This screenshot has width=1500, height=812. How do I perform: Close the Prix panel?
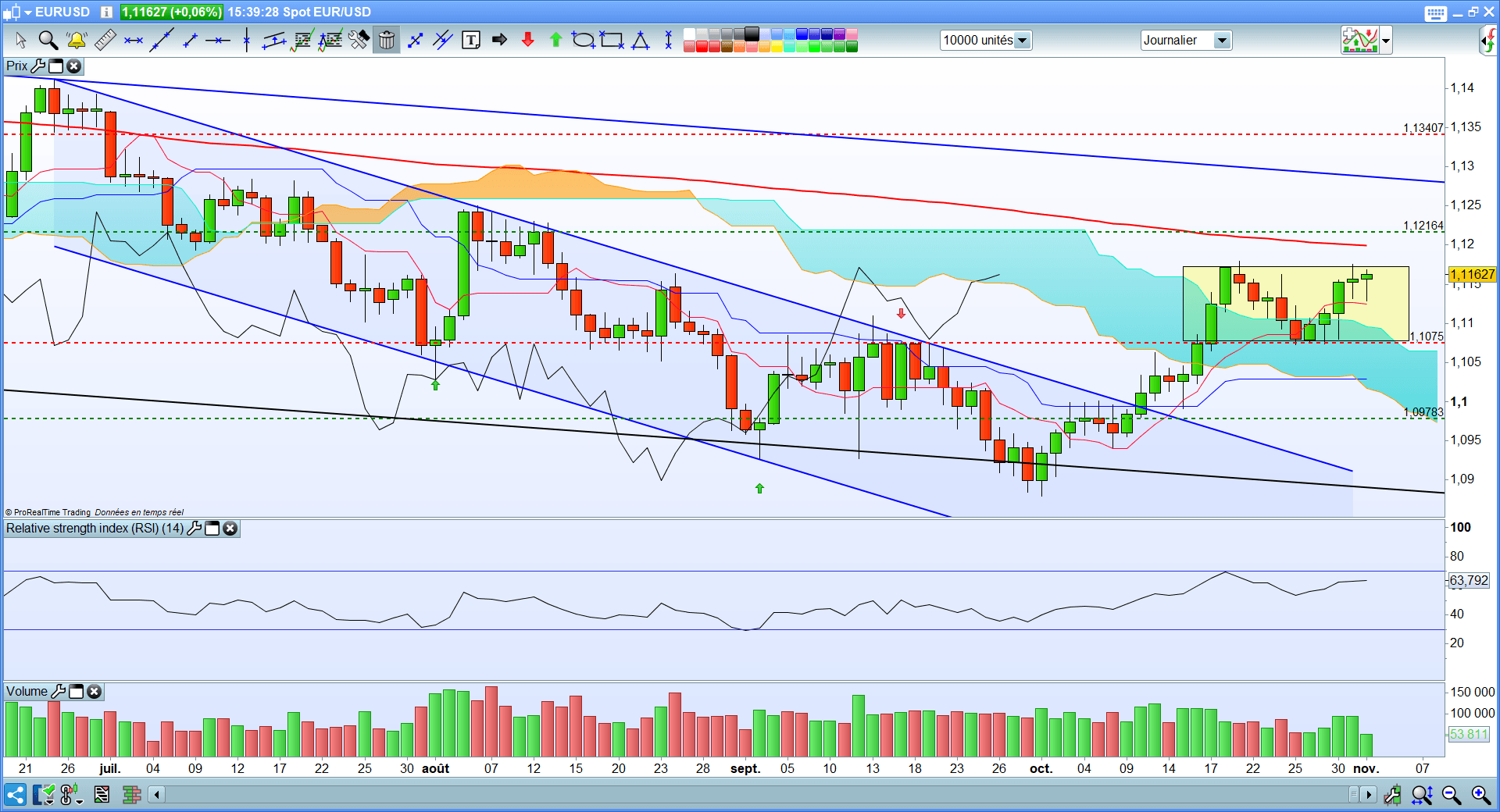pyautogui.click(x=73, y=66)
